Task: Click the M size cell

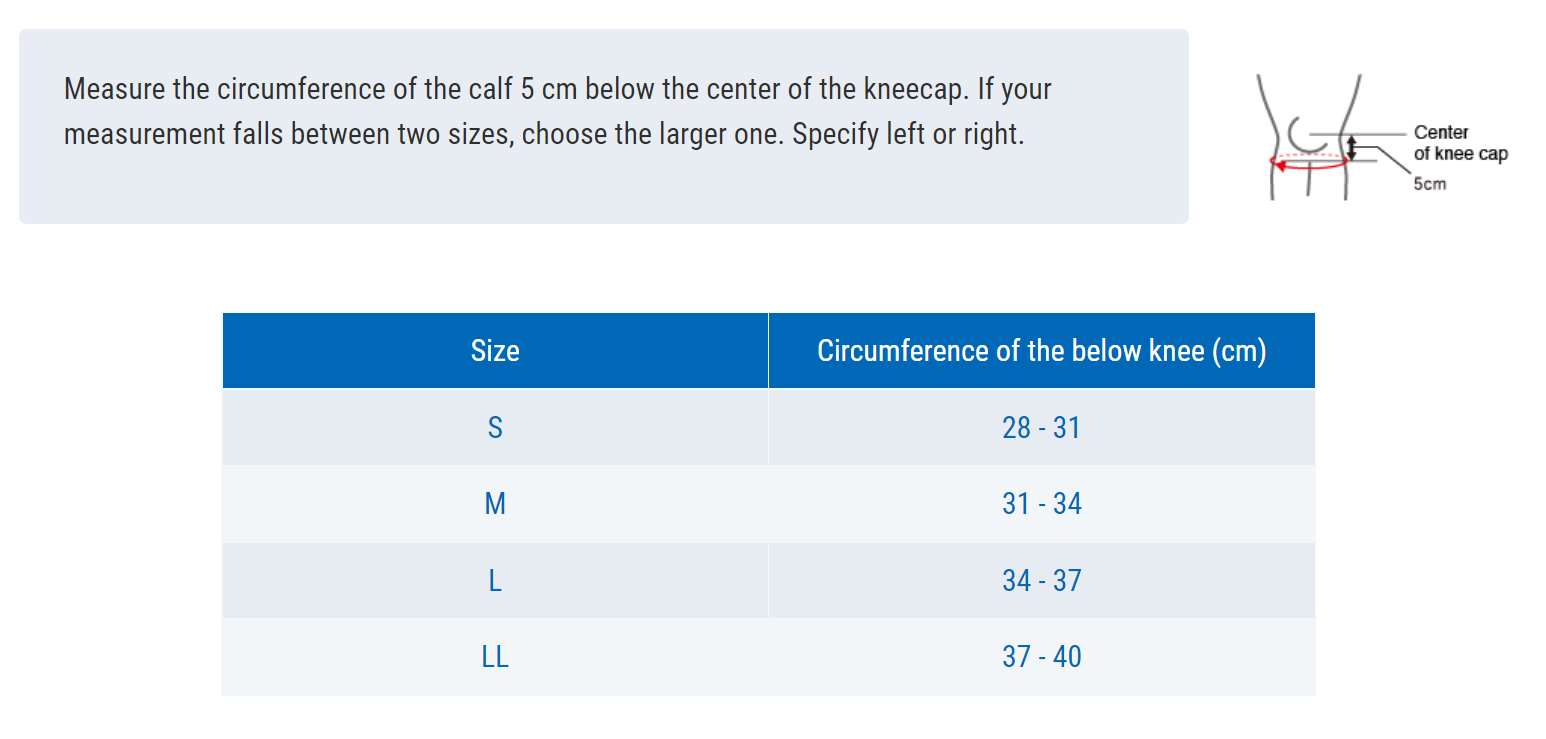Action: tap(495, 504)
